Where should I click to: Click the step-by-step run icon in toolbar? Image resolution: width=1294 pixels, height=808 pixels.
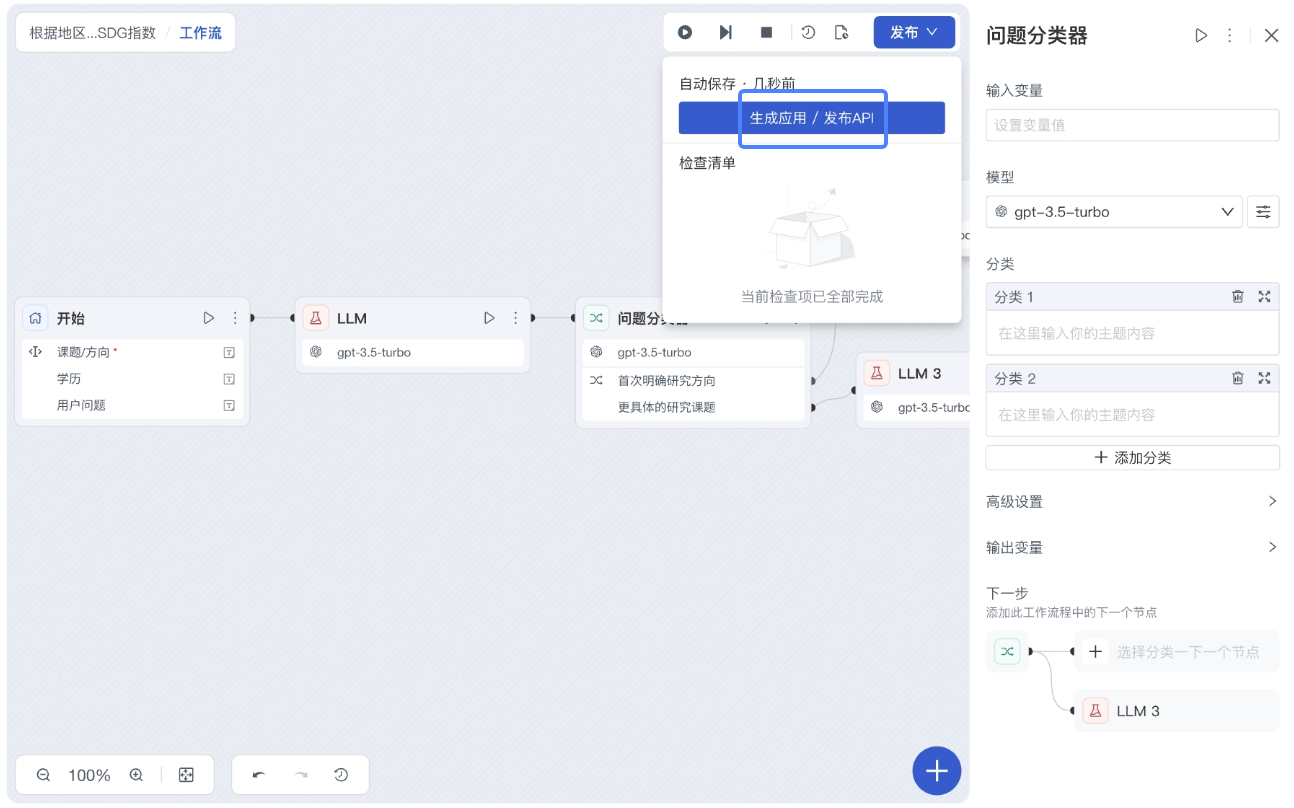click(x=725, y=32)
